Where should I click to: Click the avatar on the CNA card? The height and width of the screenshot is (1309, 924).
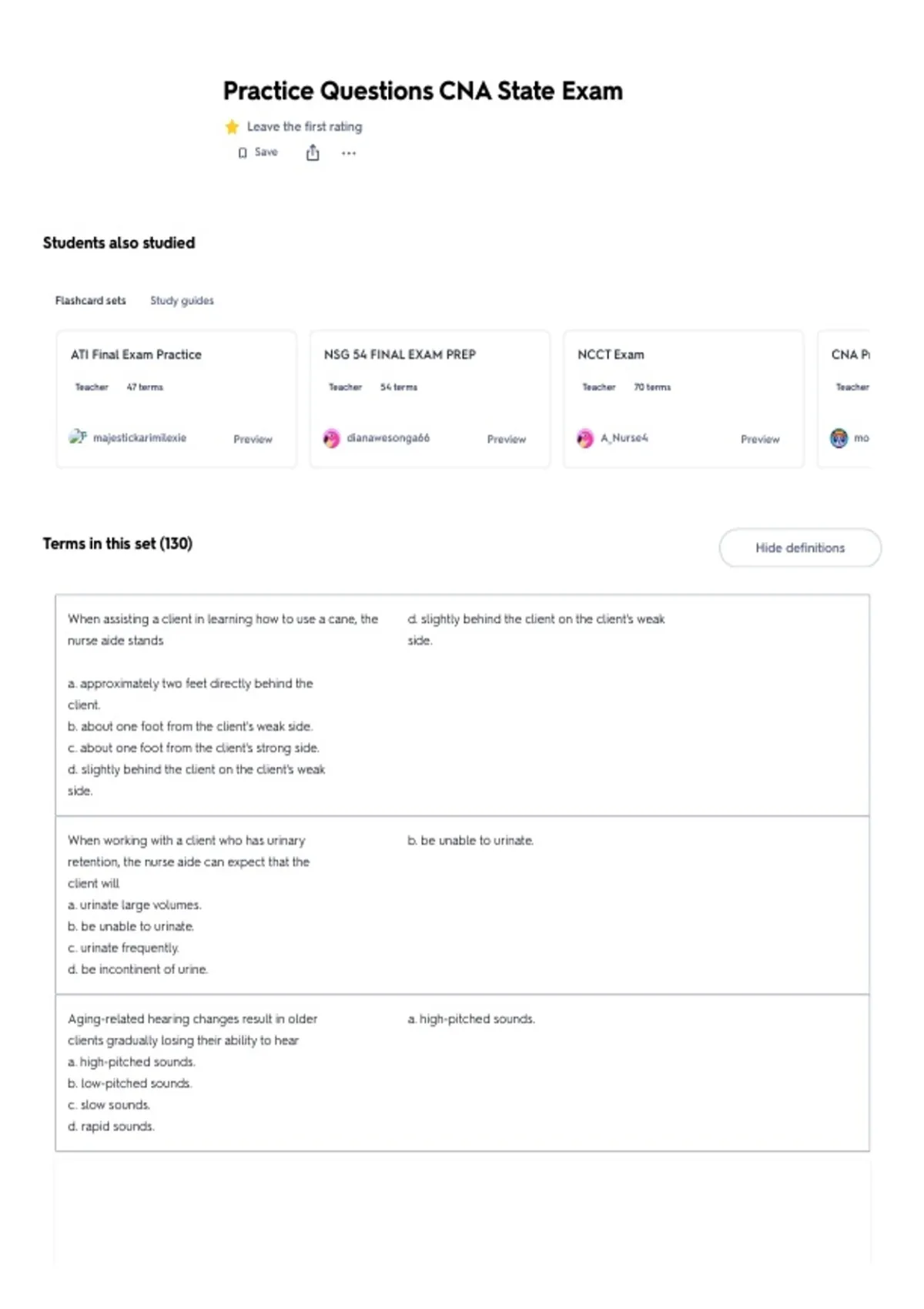point(839,438)
